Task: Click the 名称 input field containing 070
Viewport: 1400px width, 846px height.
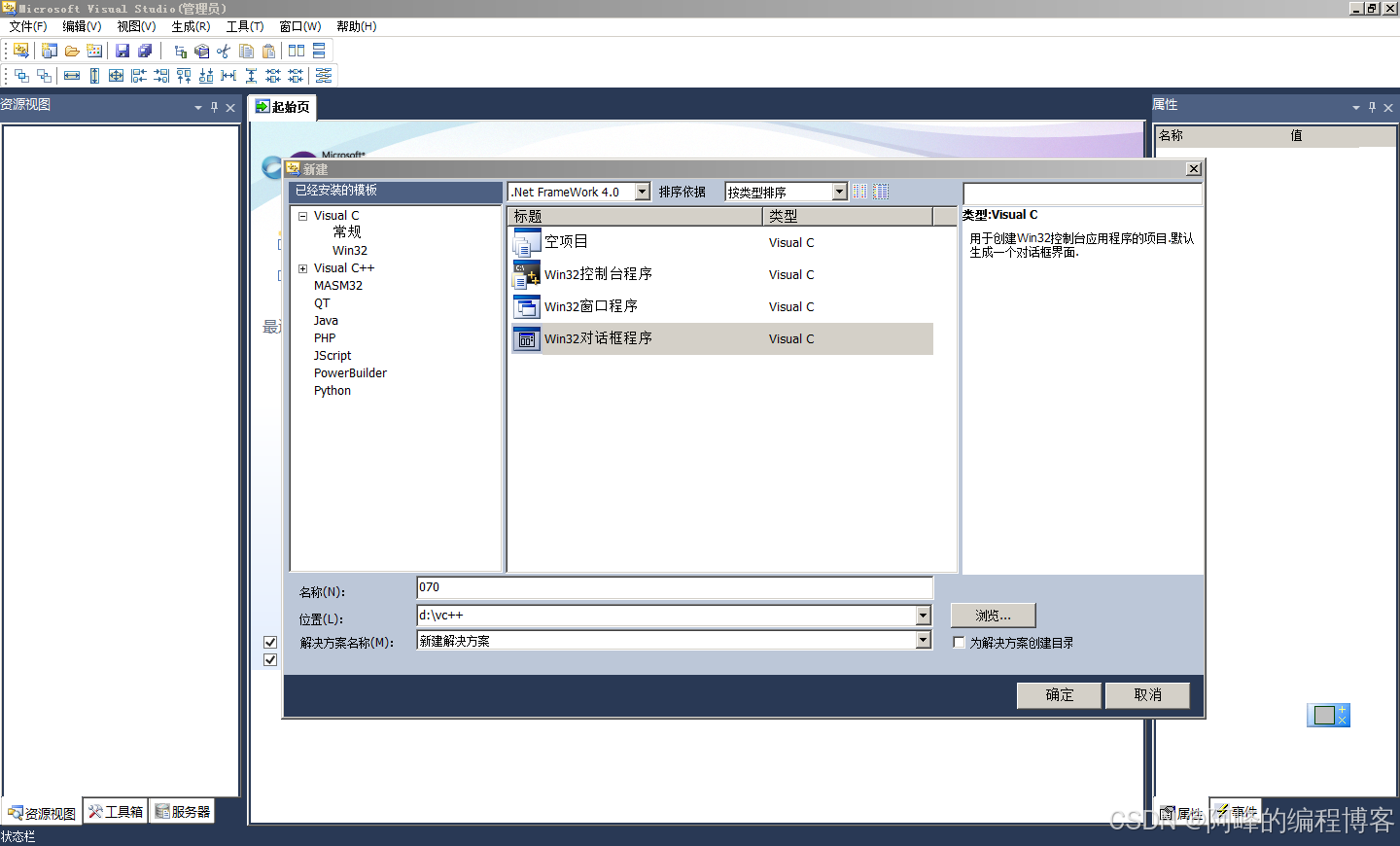Action: (x=675, y=587)
